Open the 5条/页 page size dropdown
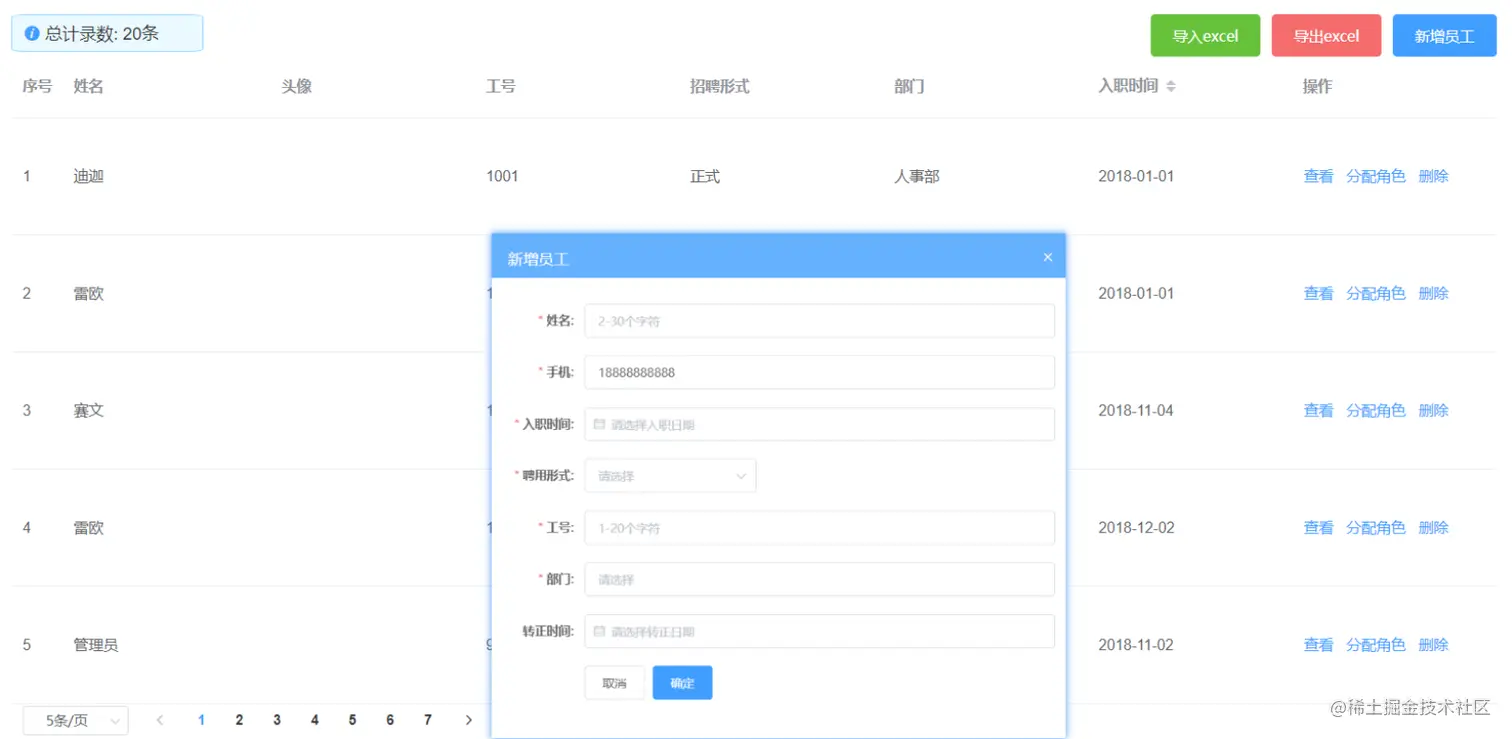 (76, 720)
